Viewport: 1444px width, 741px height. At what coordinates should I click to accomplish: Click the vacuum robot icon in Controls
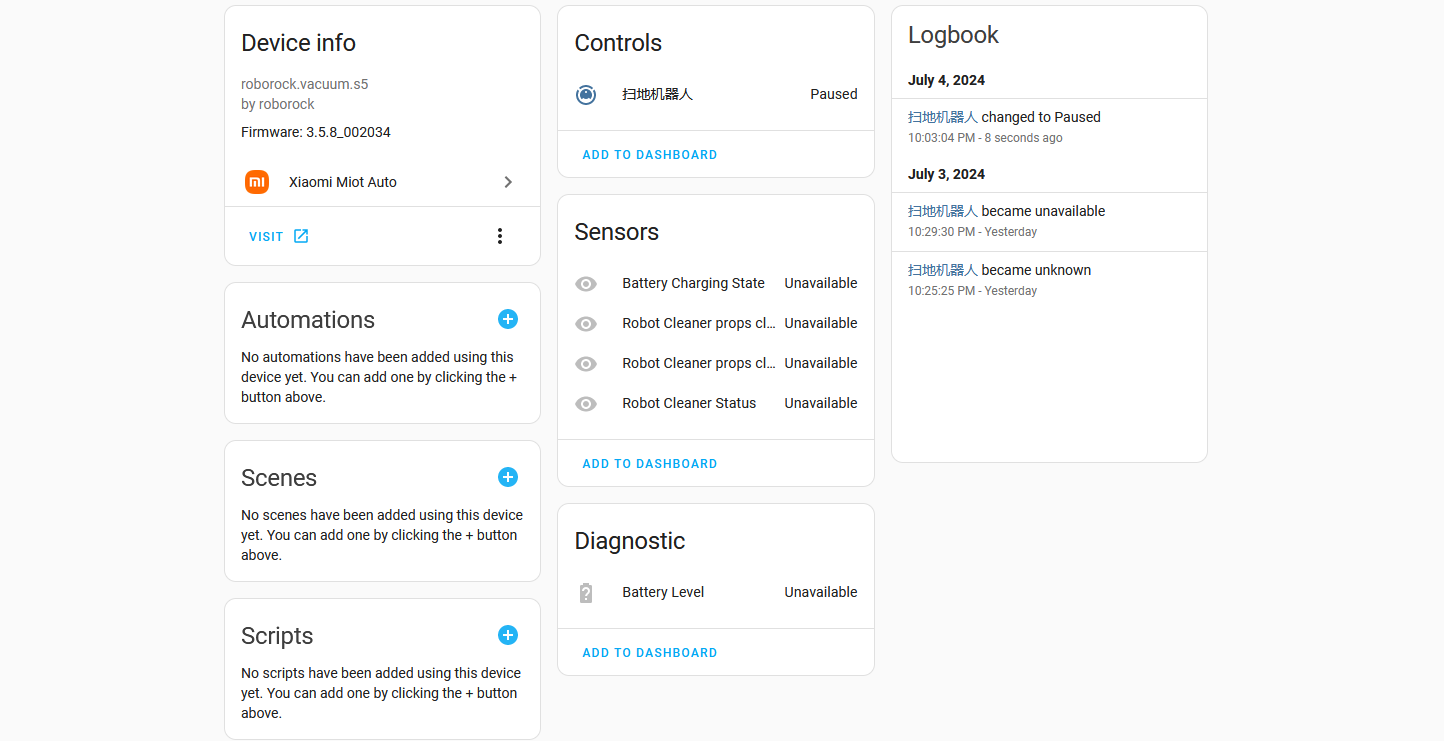[586, 94]
